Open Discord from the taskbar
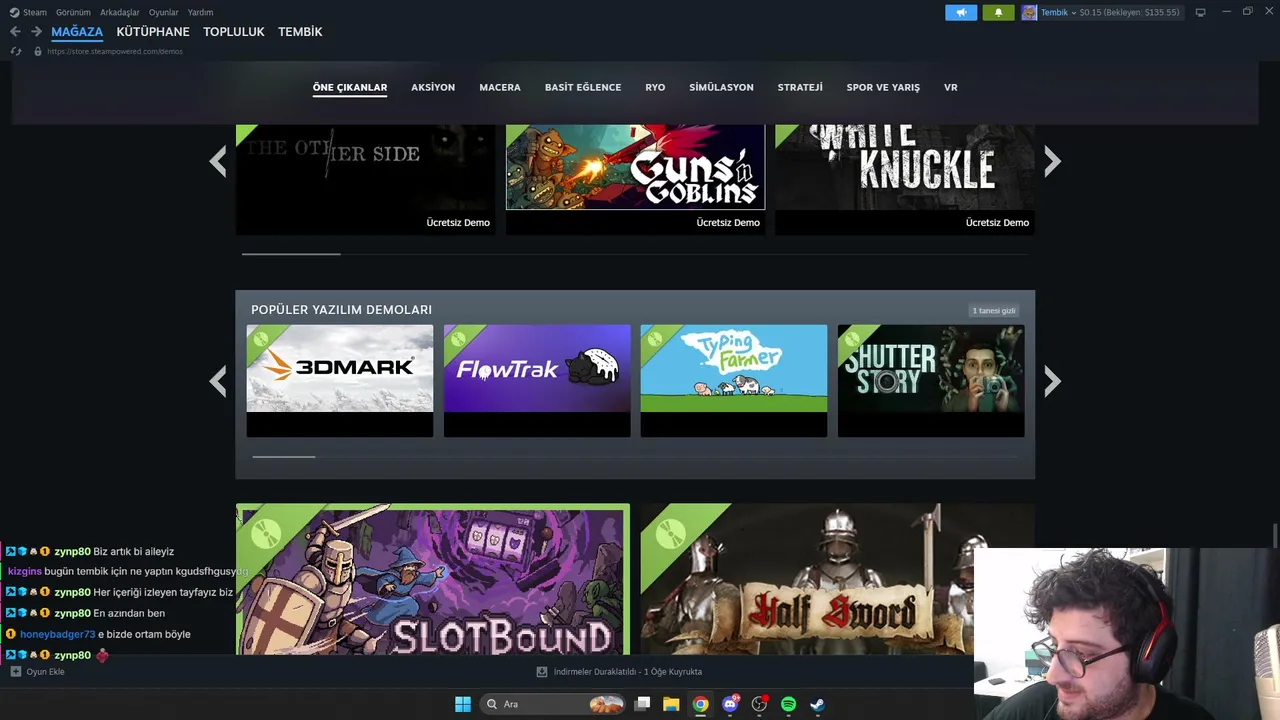Screen dimensions: 1280x720 point(730,704)
